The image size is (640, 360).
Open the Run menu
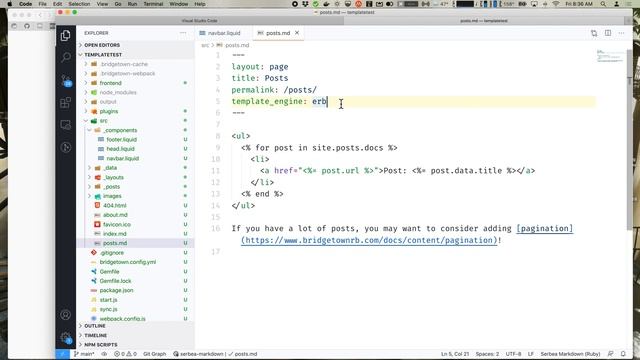point(132,4)
